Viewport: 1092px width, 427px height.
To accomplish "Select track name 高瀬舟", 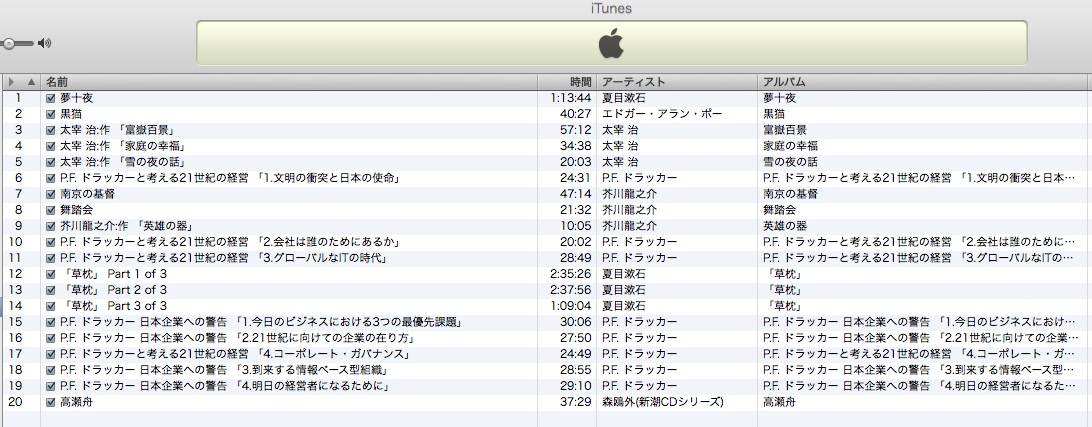I will click(77, 403).
